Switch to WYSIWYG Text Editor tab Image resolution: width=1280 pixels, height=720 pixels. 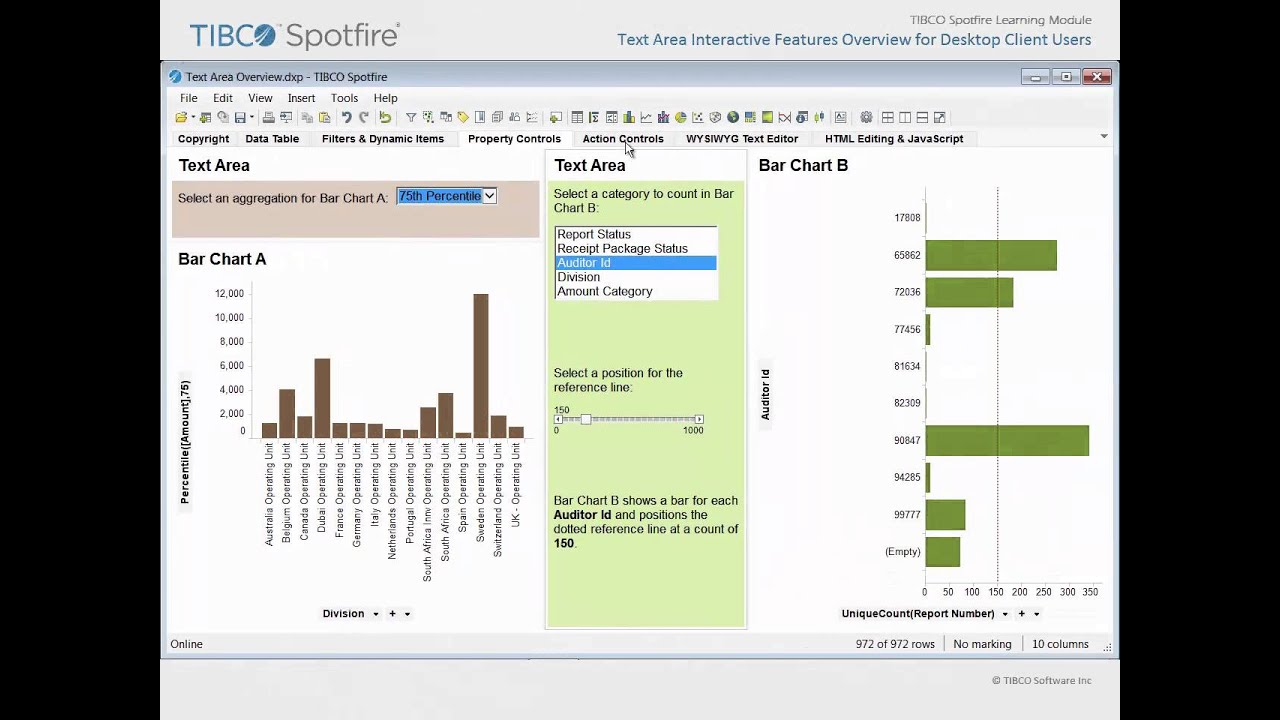point(742,139)
